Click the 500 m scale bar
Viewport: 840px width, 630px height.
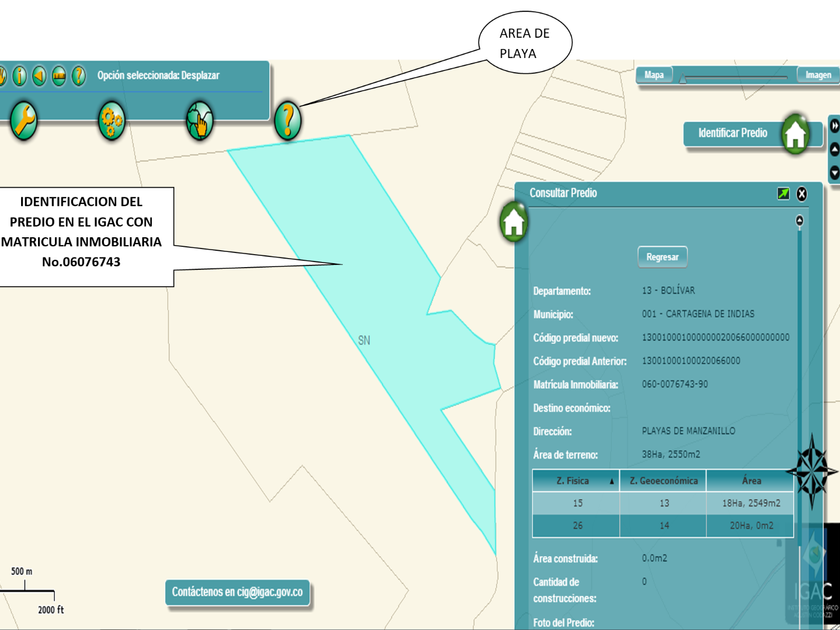point(27,590)
